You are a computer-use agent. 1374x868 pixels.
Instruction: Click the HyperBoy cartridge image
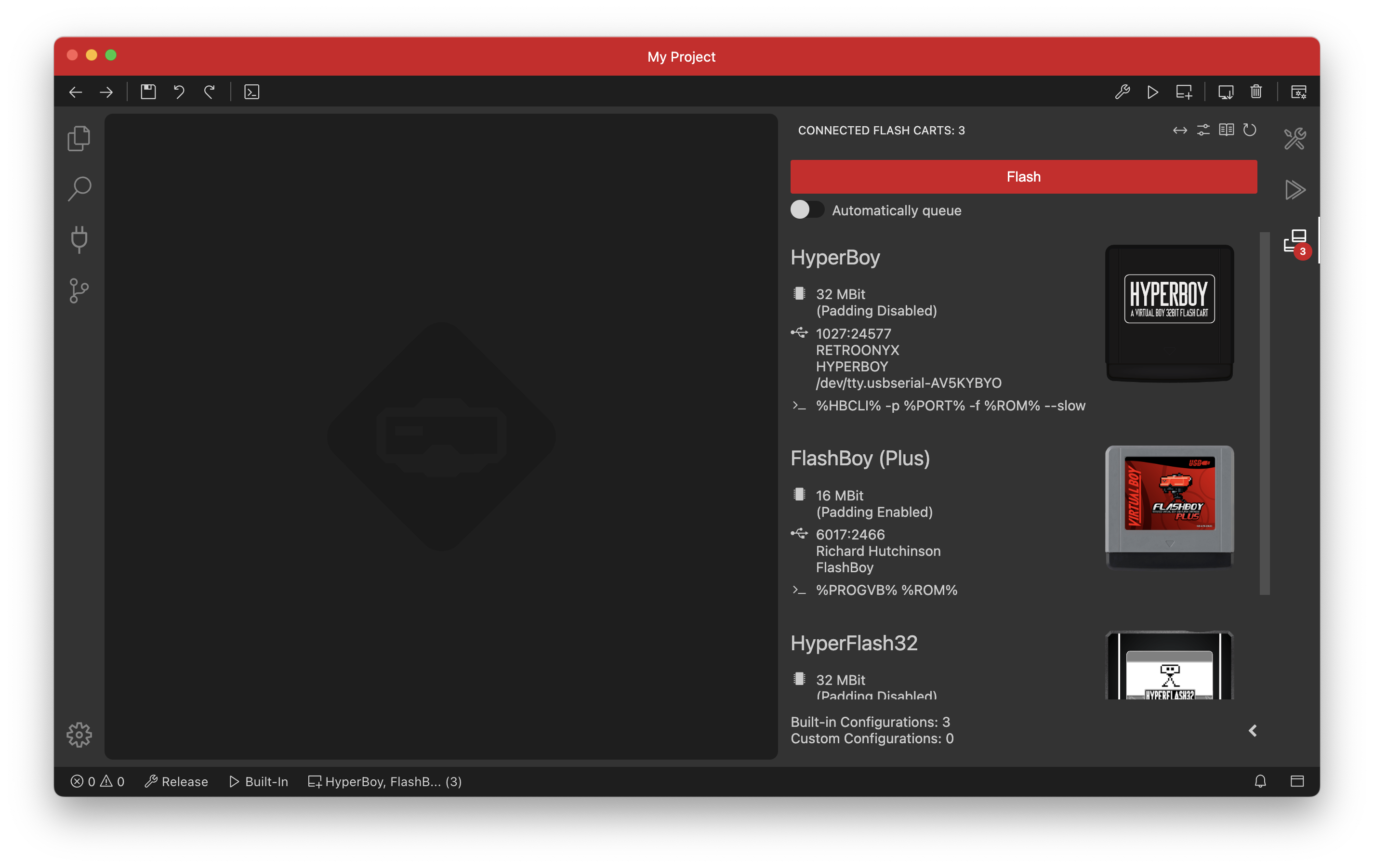1170,313
